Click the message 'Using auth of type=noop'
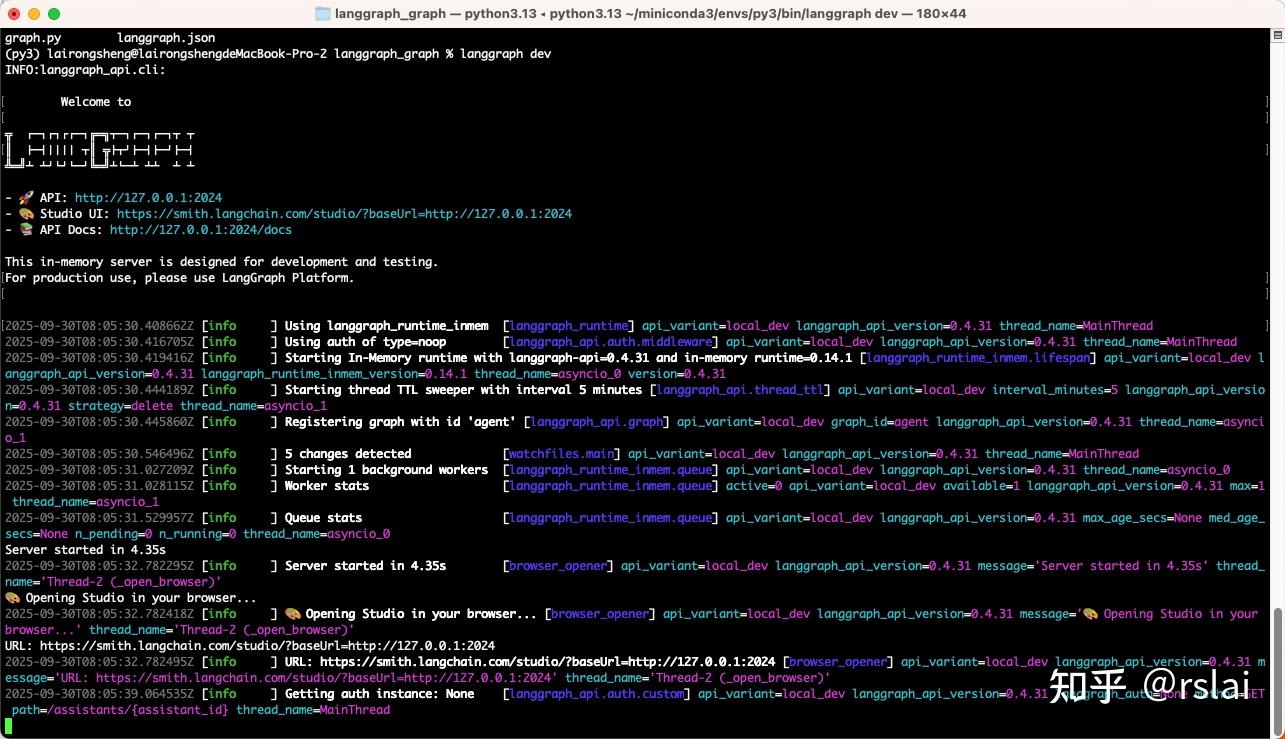This screenshot has height=739, width=1285. (366, 342)
